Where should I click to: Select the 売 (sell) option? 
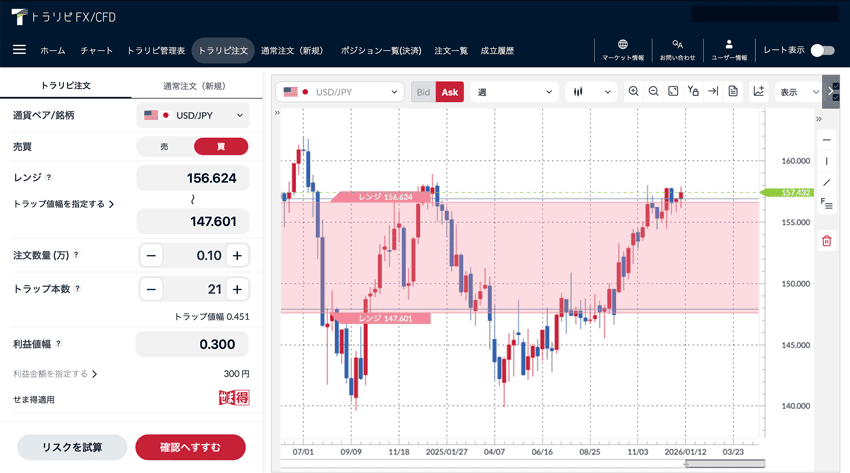click(x=164, y=146)
